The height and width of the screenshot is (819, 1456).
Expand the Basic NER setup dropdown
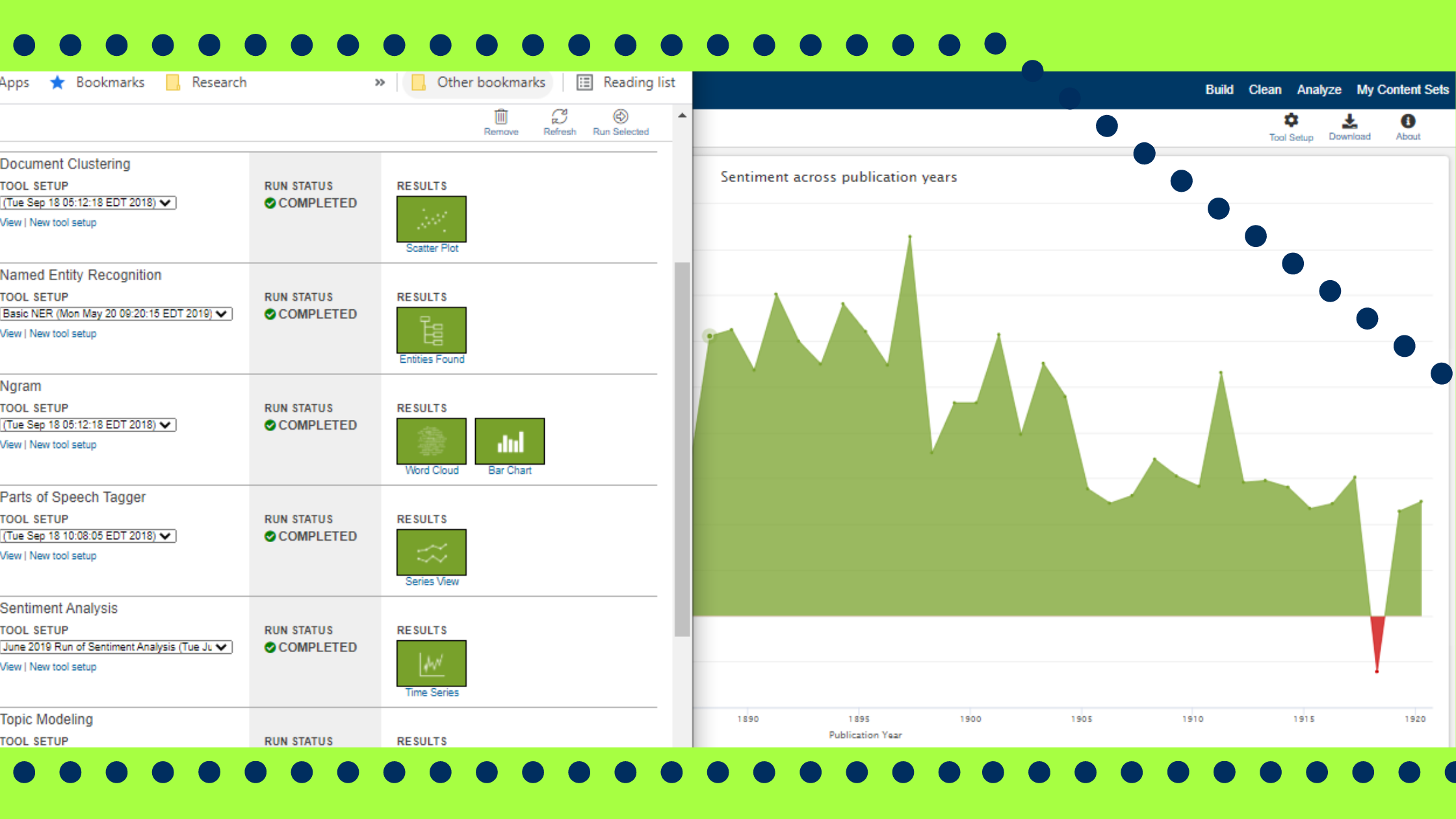(116, 314)
